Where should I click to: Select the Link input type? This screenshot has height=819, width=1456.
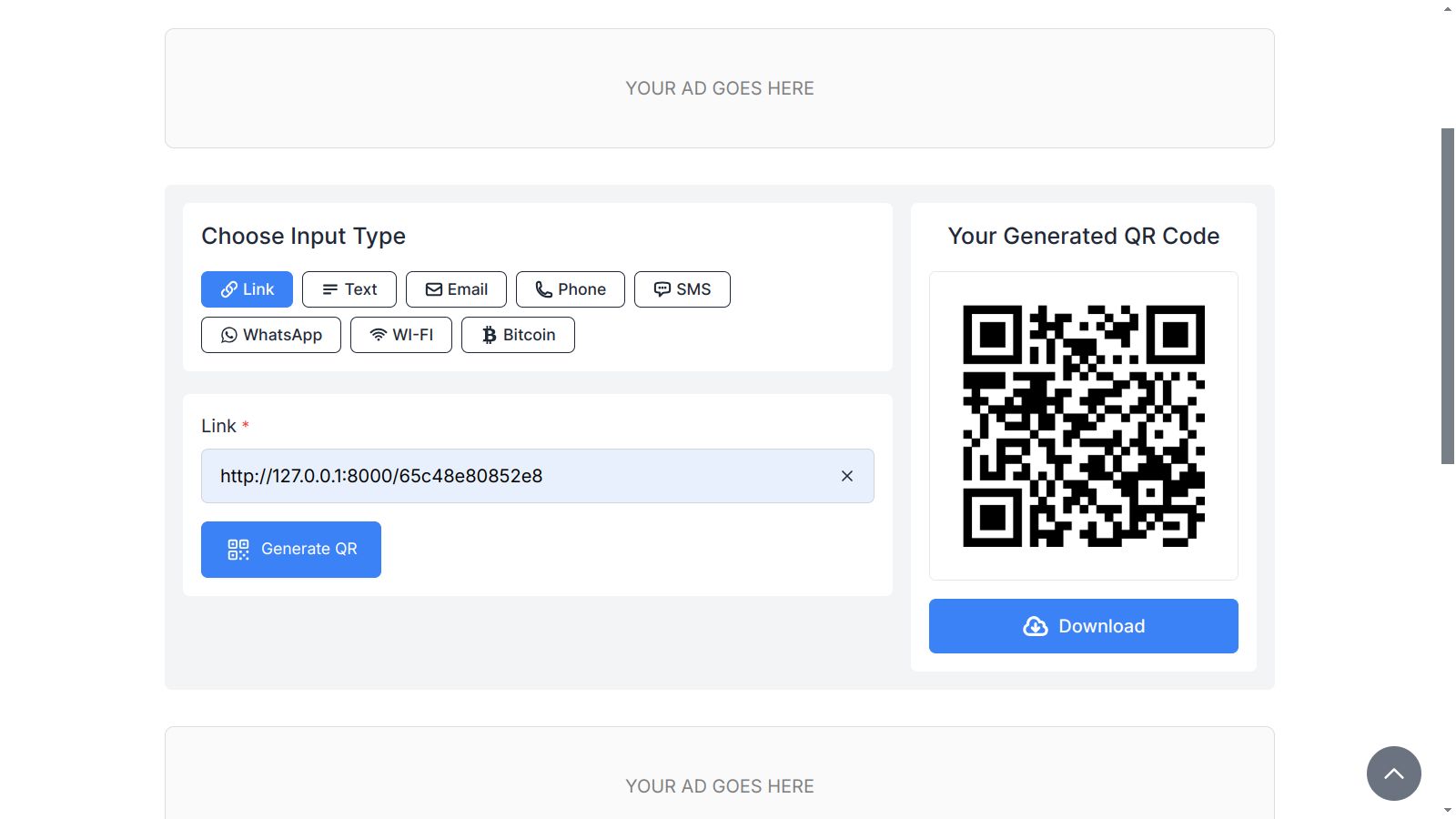247,289
